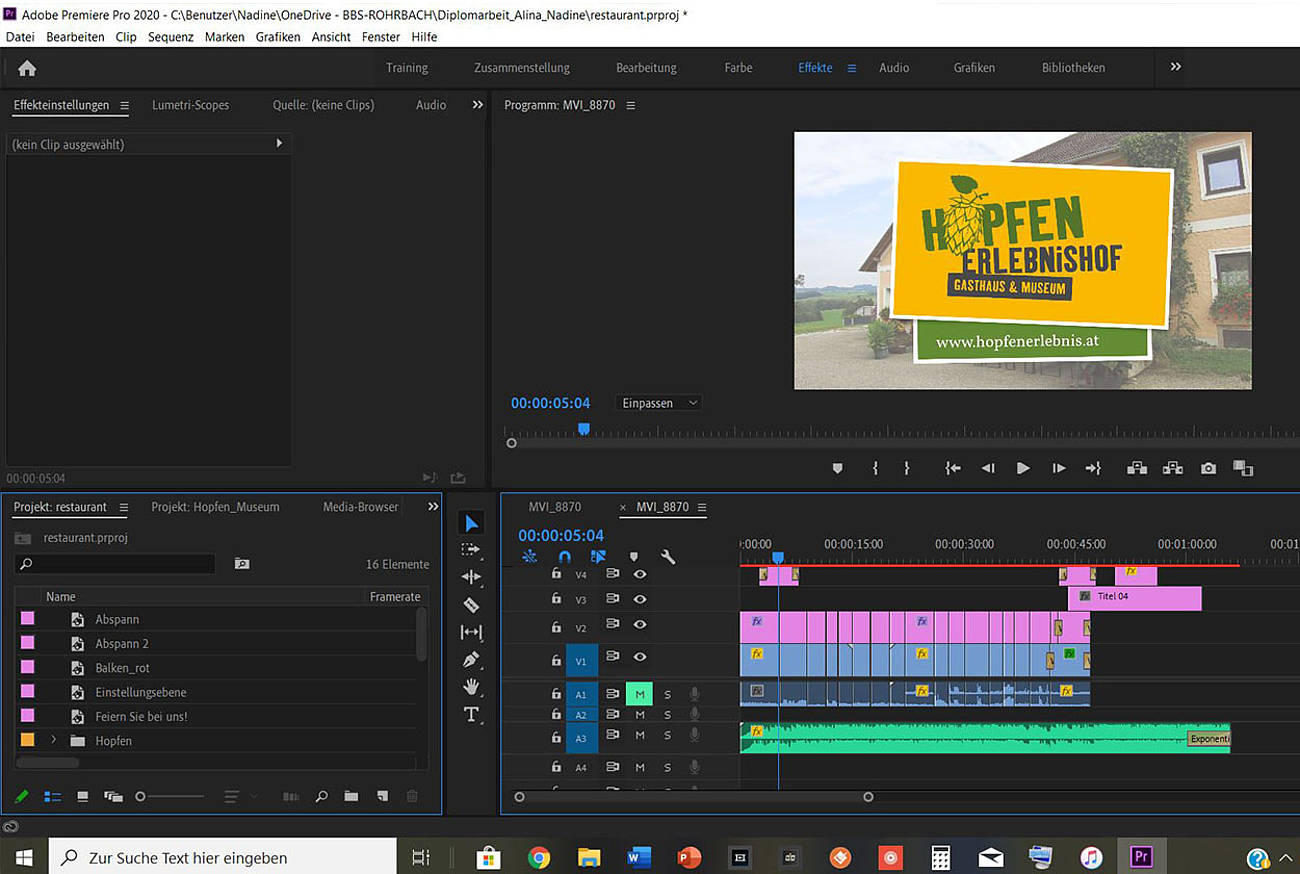Open Programm MVI_8870 panel menu
Screen dimensions: 1300x874
tap(630, 105)
